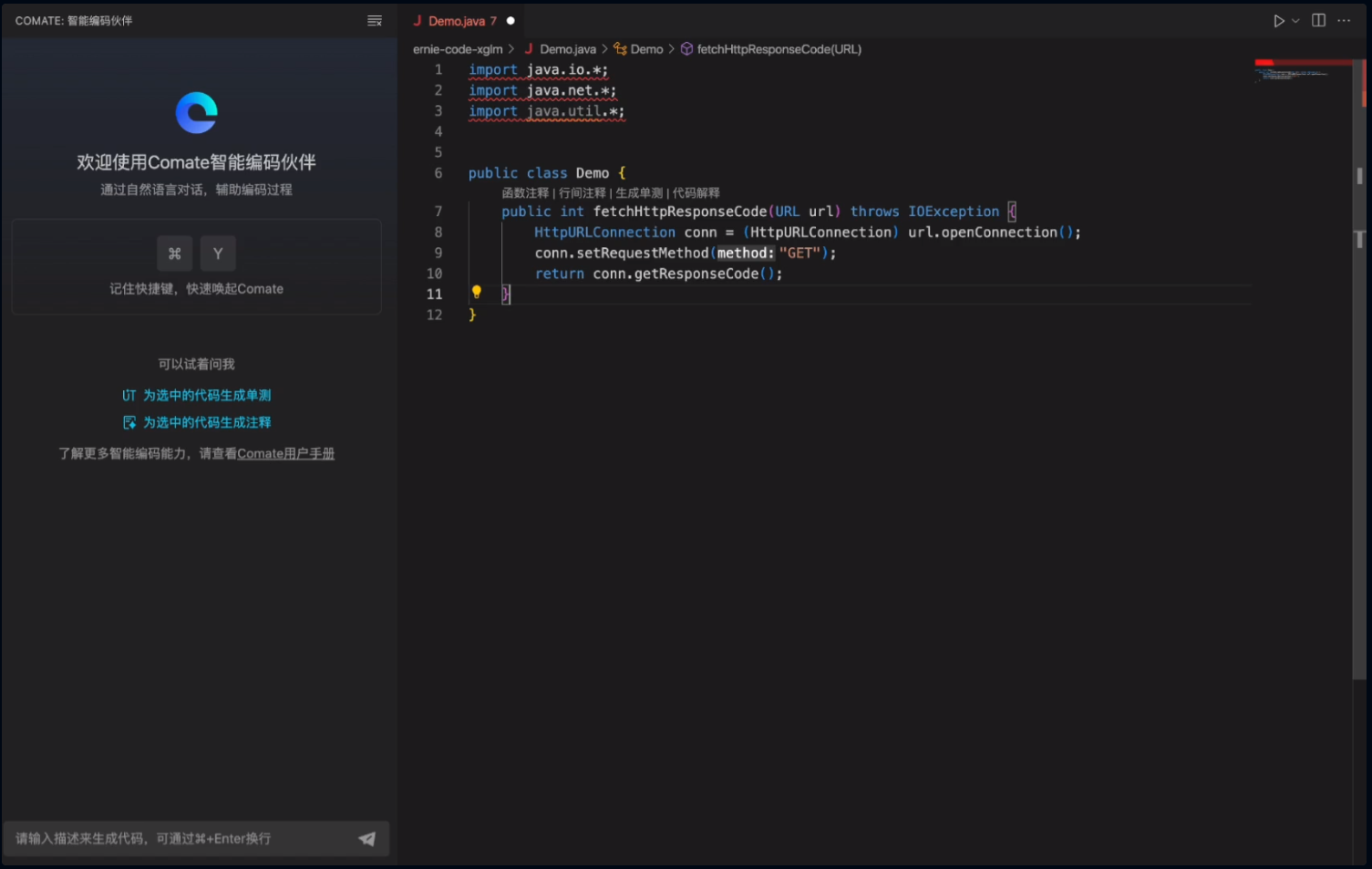The image size is (1372, 869).
Task: Click the Comate logo
Action: point(197,113)
